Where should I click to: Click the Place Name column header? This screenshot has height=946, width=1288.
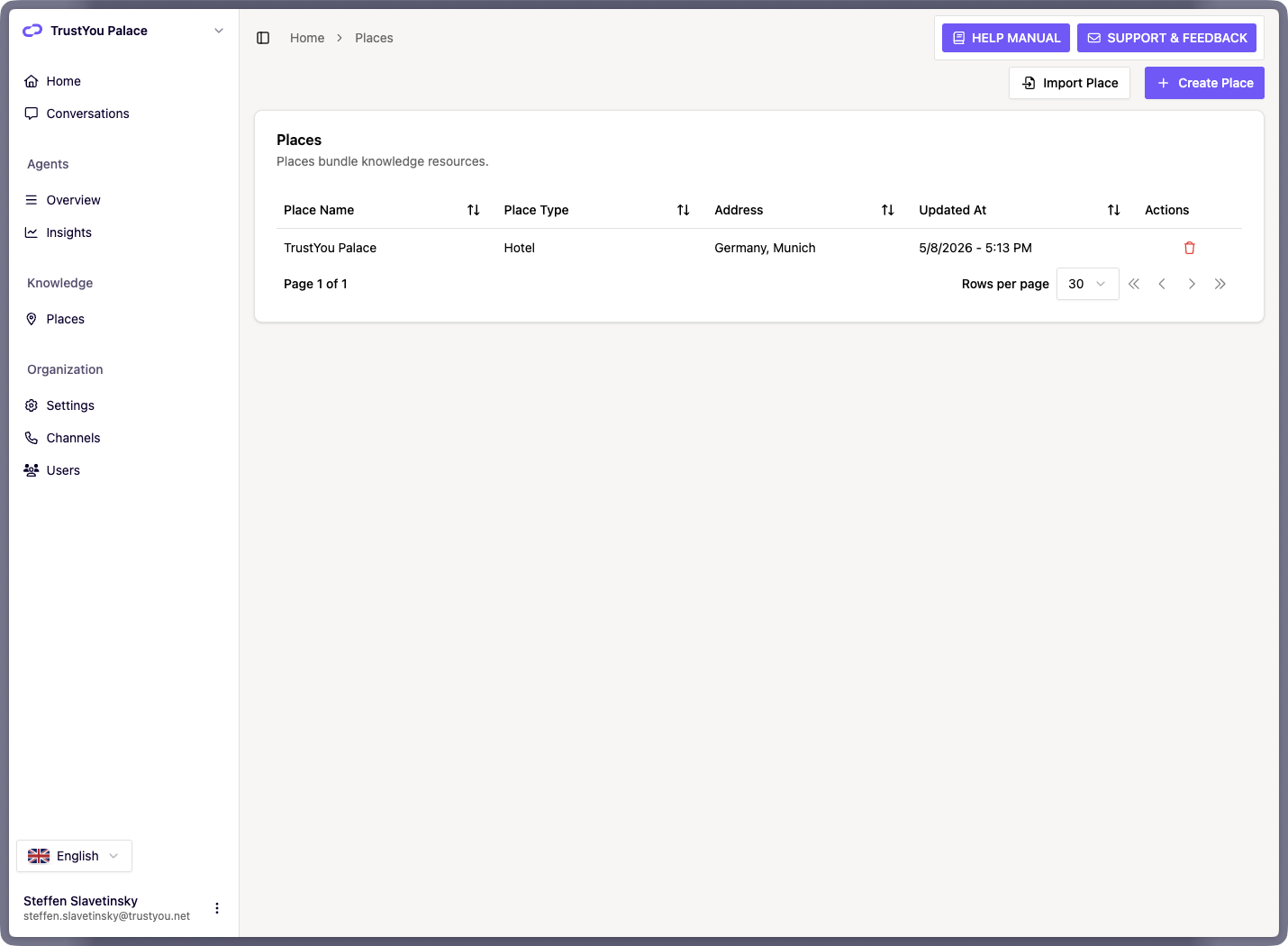click(319, 210)
